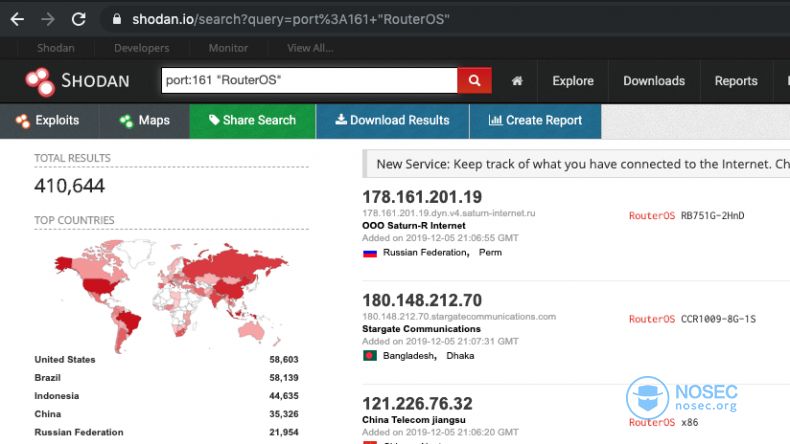Open the Downloads navigation item
The width and height of the screenshot is (790, 444).
(x=654, y=81)
